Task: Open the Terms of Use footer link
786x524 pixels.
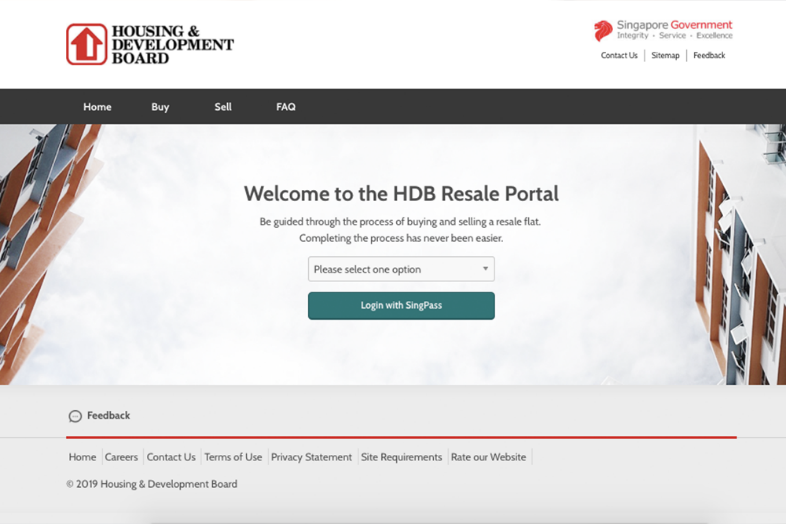Action: tap(233, 457)
